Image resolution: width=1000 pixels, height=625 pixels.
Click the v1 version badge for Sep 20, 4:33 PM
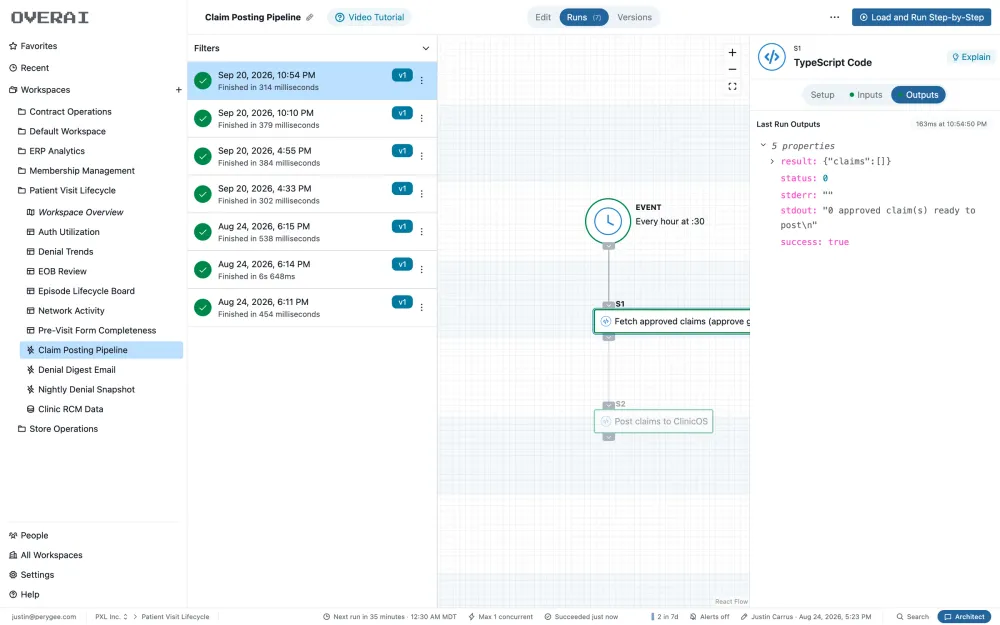(402, 189)
